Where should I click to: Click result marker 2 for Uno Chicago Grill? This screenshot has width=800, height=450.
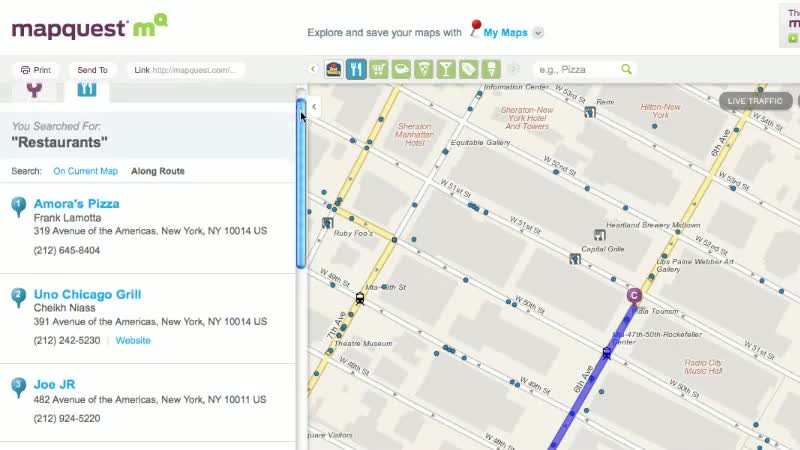(18, 297)
